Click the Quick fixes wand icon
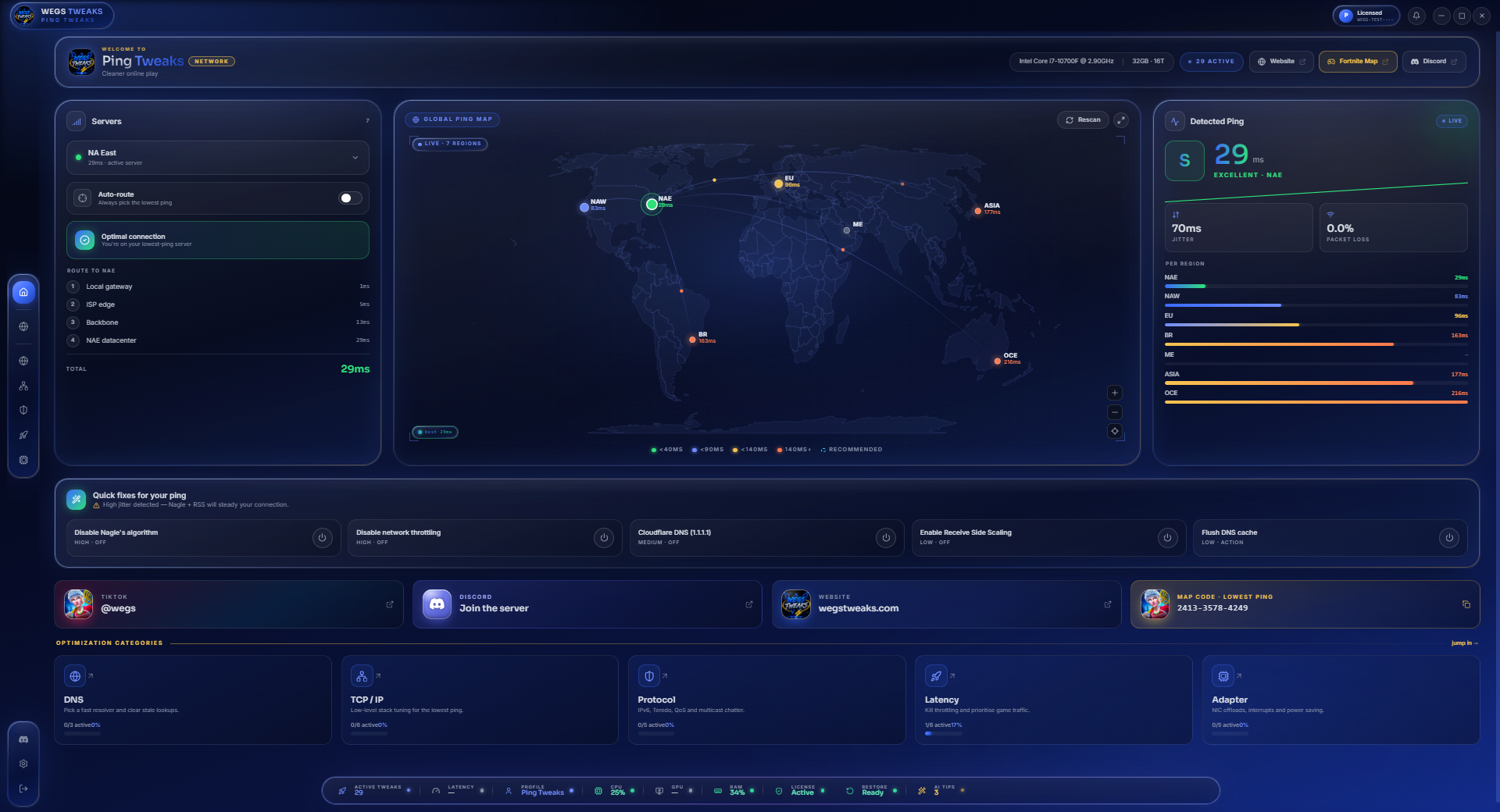The width and height of the screenshot is (1500, 812). pyautogui.click(x=77, y=499)
